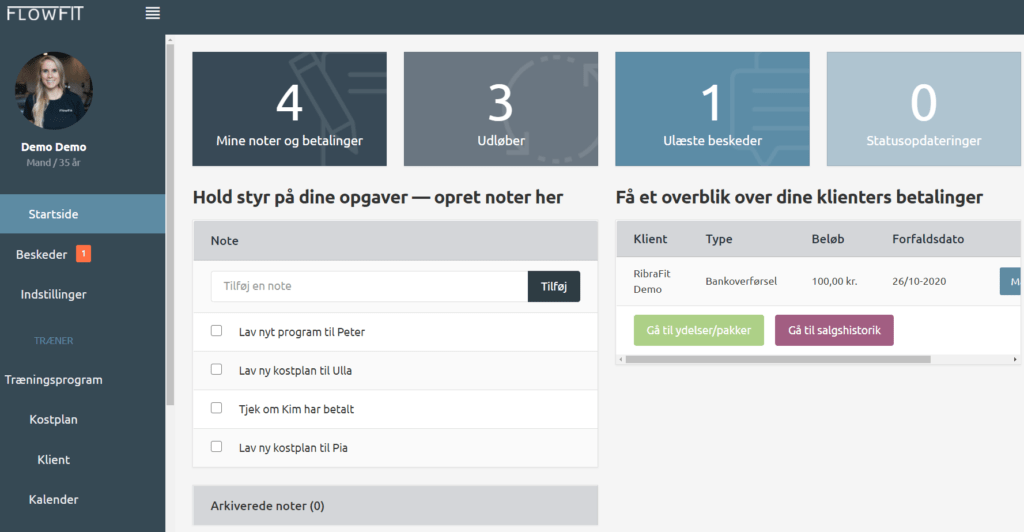This screenshot has width=1024, height=532.
Task: Mark Tjek om Kim har betalt as done
Action: 216,408
